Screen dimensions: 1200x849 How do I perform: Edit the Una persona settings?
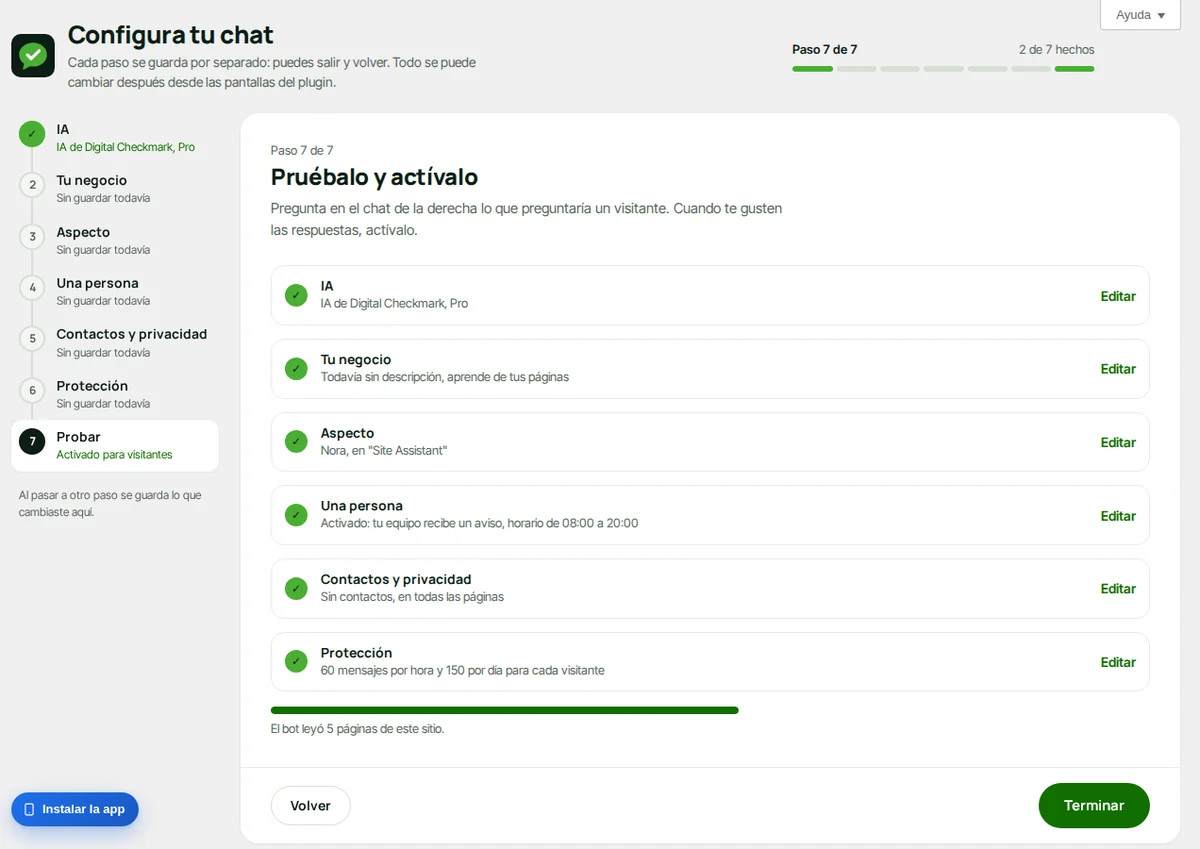click(x=1118, y=516)
